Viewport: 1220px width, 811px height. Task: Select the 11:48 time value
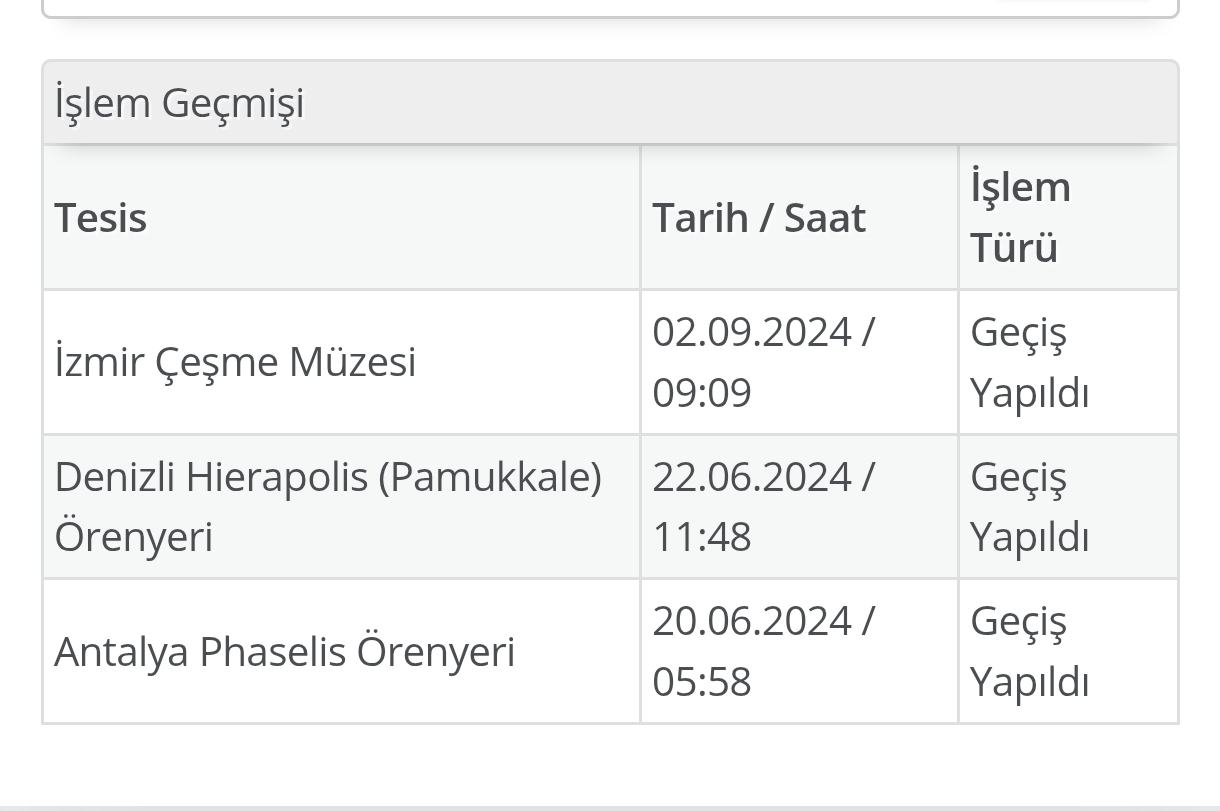[701, 537]
